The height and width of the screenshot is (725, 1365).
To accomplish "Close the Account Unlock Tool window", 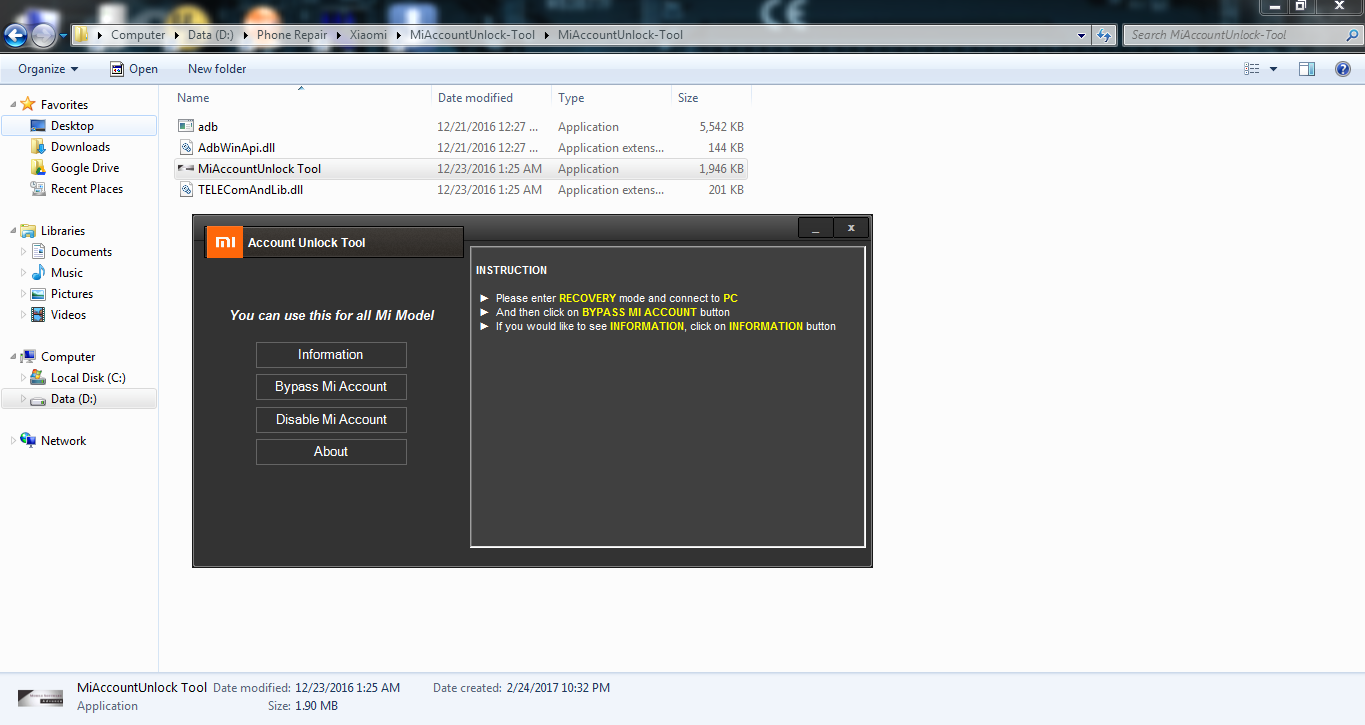I will point(851,228).
